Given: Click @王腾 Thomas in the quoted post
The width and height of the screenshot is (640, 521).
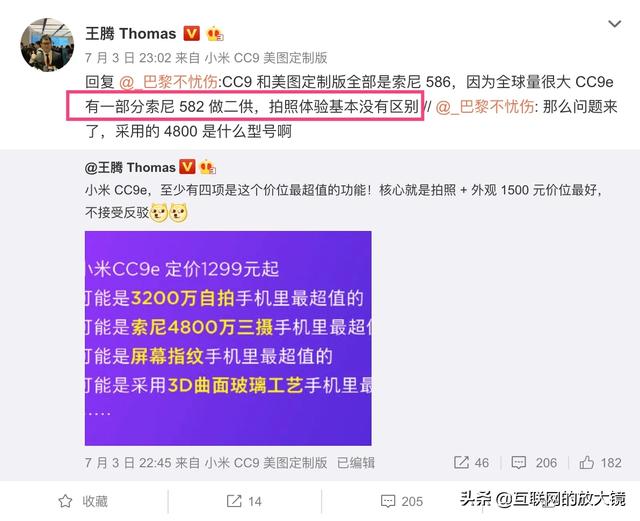Looking at the screenshot, I should [x=130, y=168].
